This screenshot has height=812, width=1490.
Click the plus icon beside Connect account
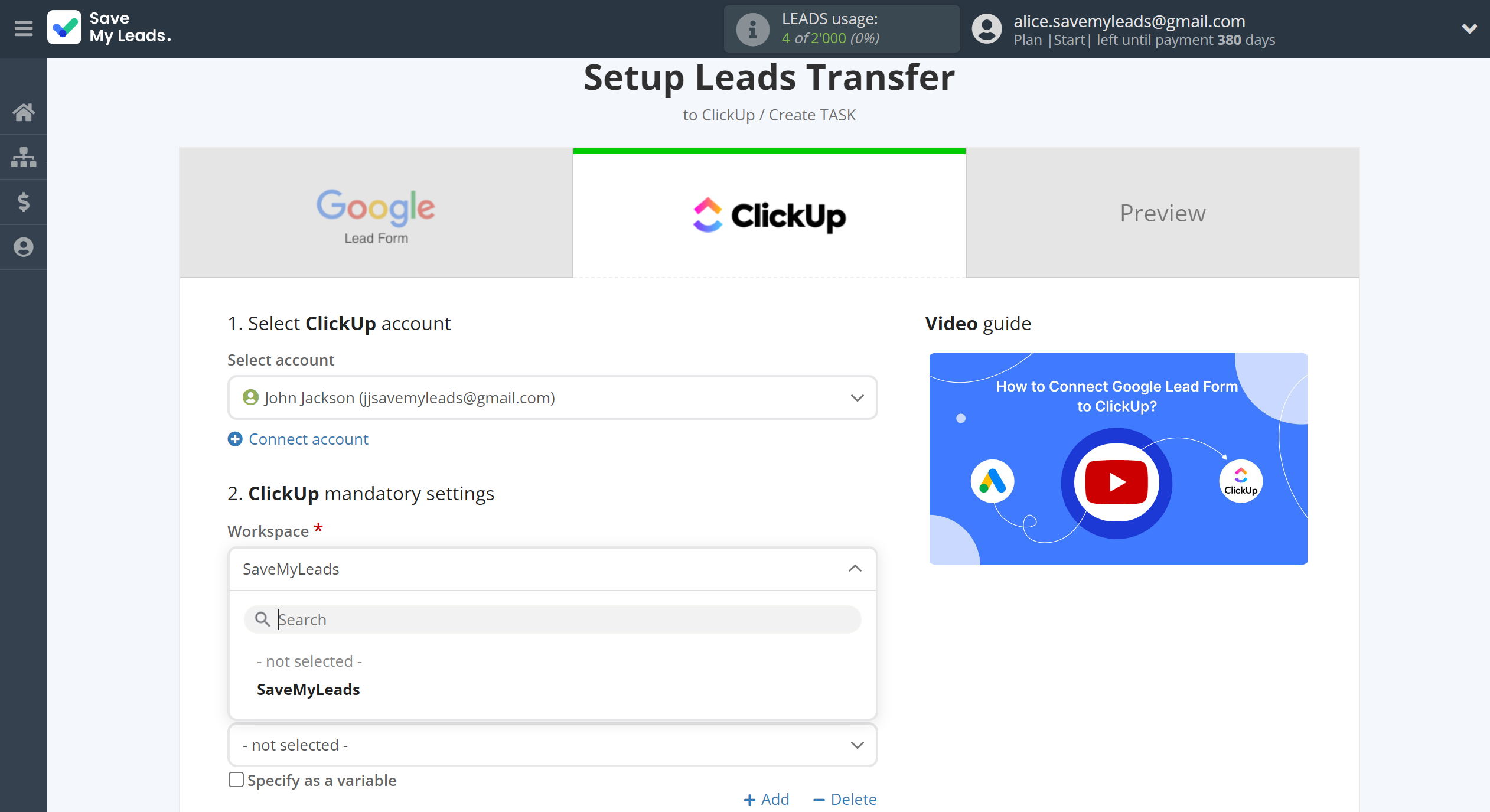click(x=235, y=439)
